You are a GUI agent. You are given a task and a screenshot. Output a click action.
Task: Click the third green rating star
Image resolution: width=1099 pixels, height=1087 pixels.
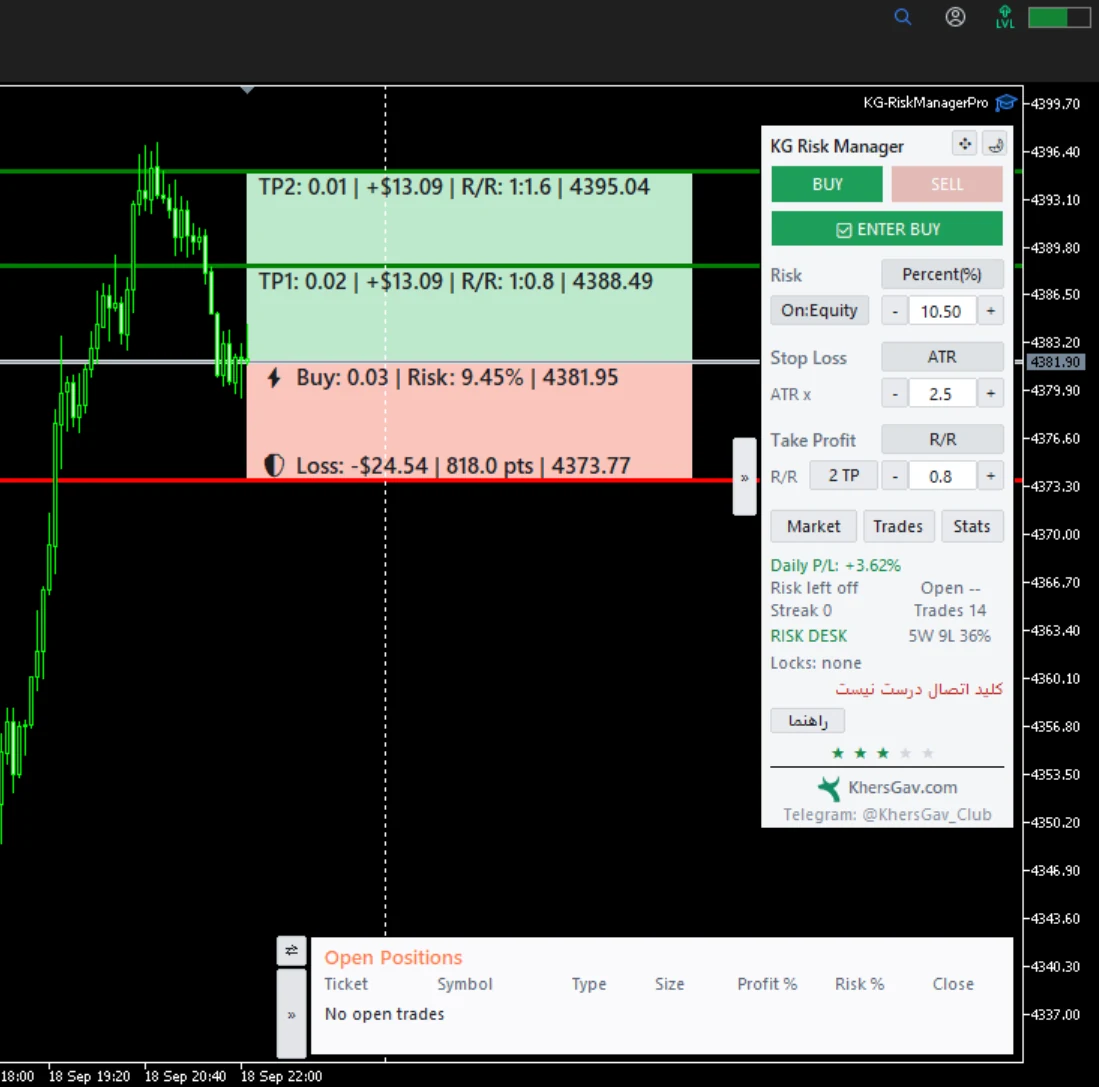click(x=882, y=753)
